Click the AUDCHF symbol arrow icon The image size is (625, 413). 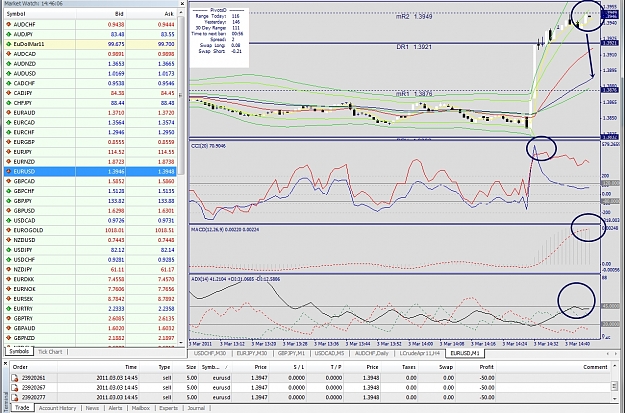click(8, 24)
